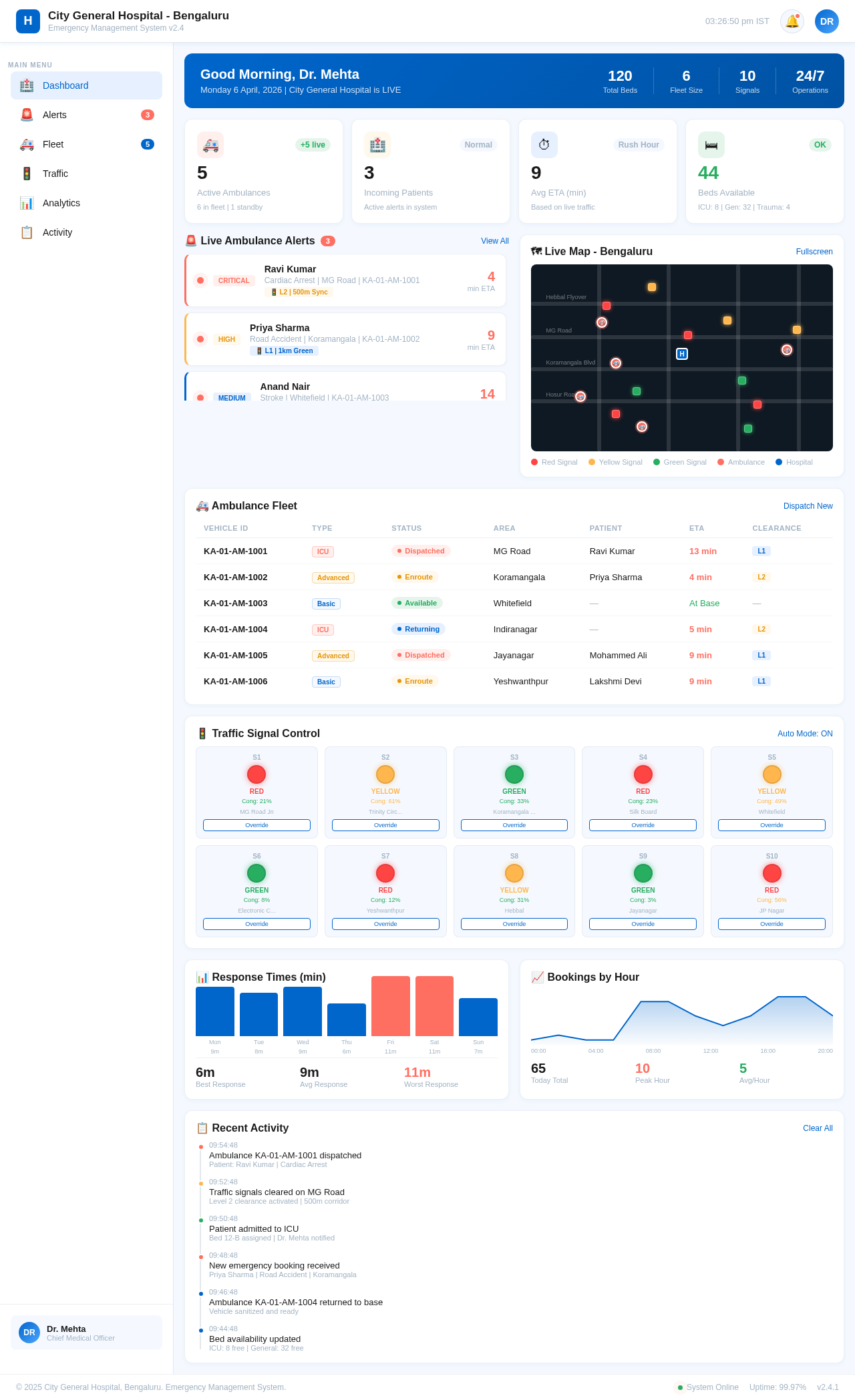Override signal S3 Koramangala

click(514, 825)
